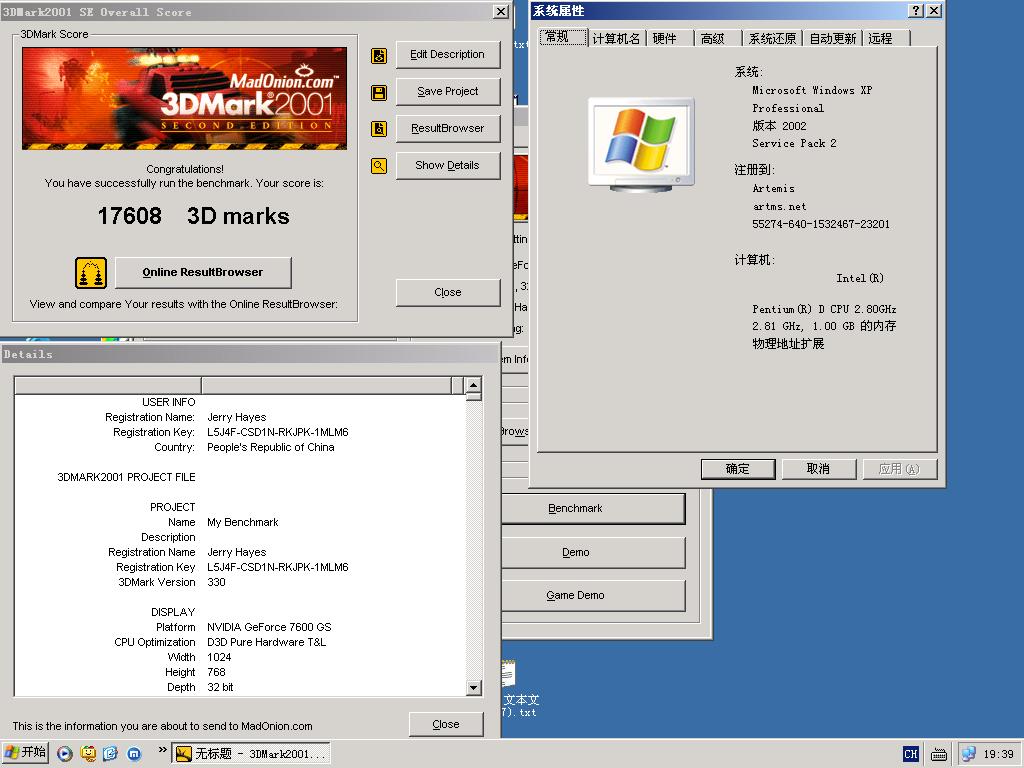Open the media player quick launch icon
The image size is (1024, 768).
65,754
